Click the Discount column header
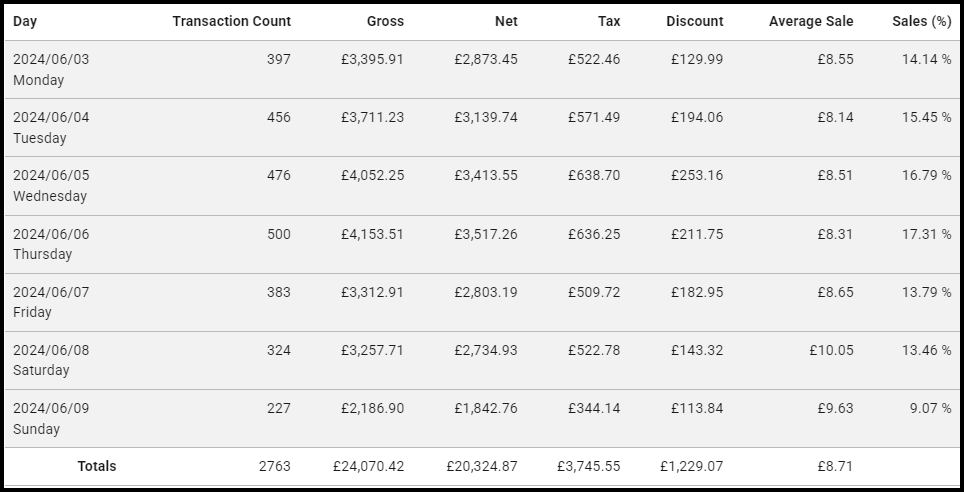 [695, 21]
